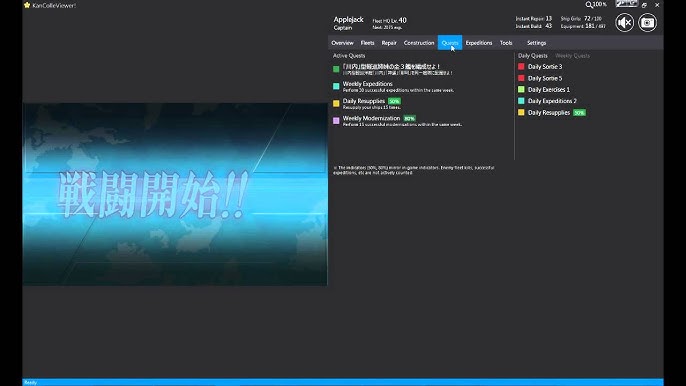
Task: Open the 100% zoom magnifier control
Action: click(x=596, y=4)
